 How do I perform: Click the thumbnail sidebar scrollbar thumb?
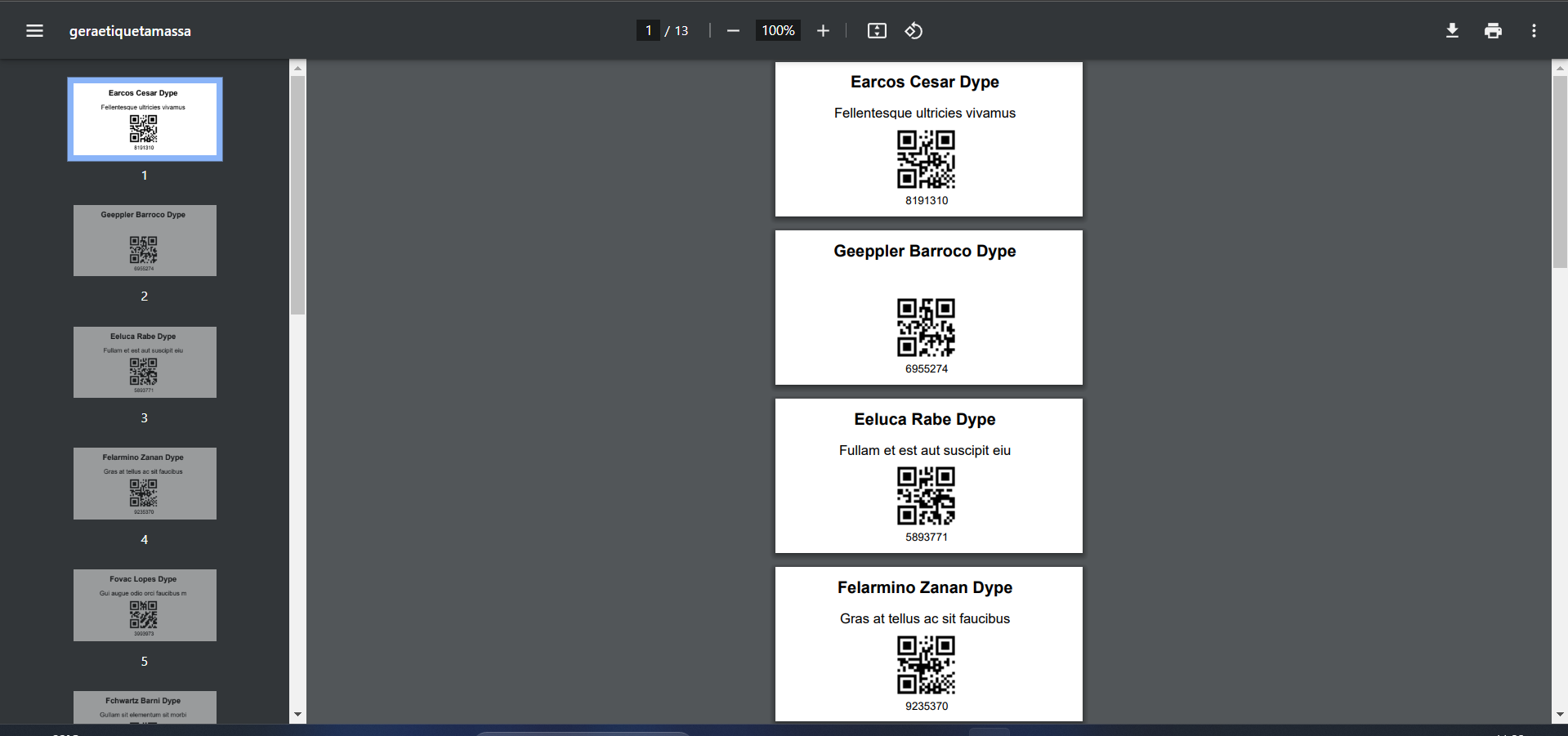297,195
